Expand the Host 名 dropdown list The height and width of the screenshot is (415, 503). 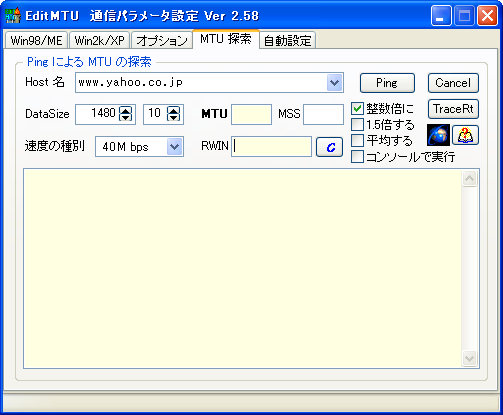click(335, 82)
